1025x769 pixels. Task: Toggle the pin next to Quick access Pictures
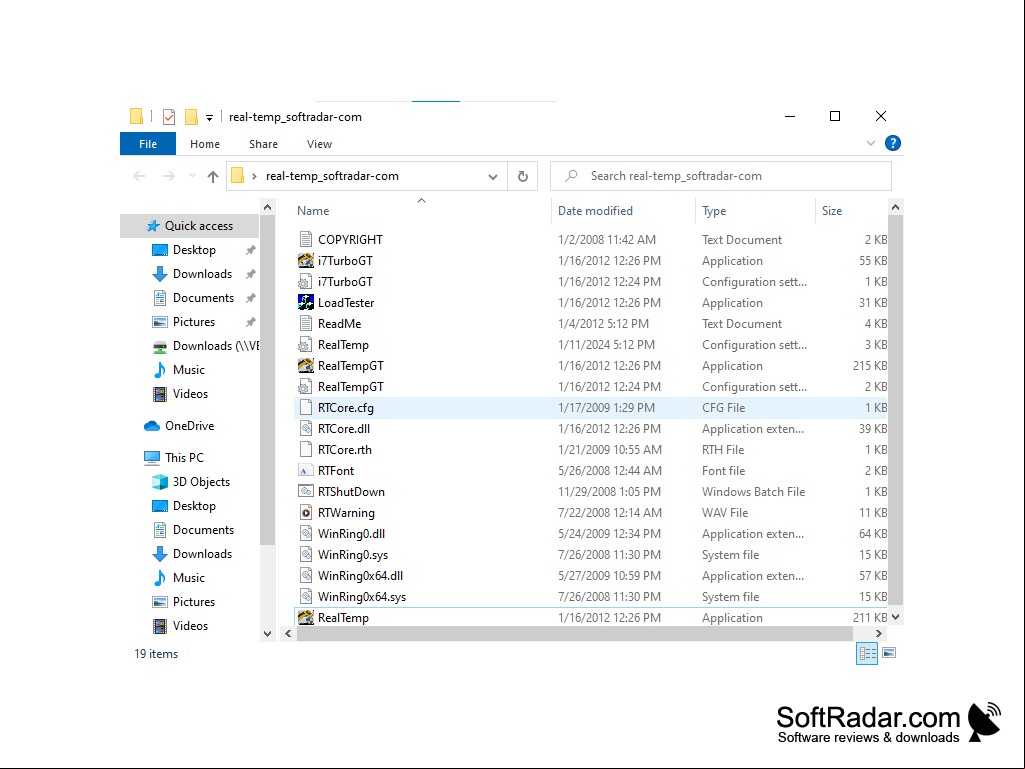coord(250,322)
